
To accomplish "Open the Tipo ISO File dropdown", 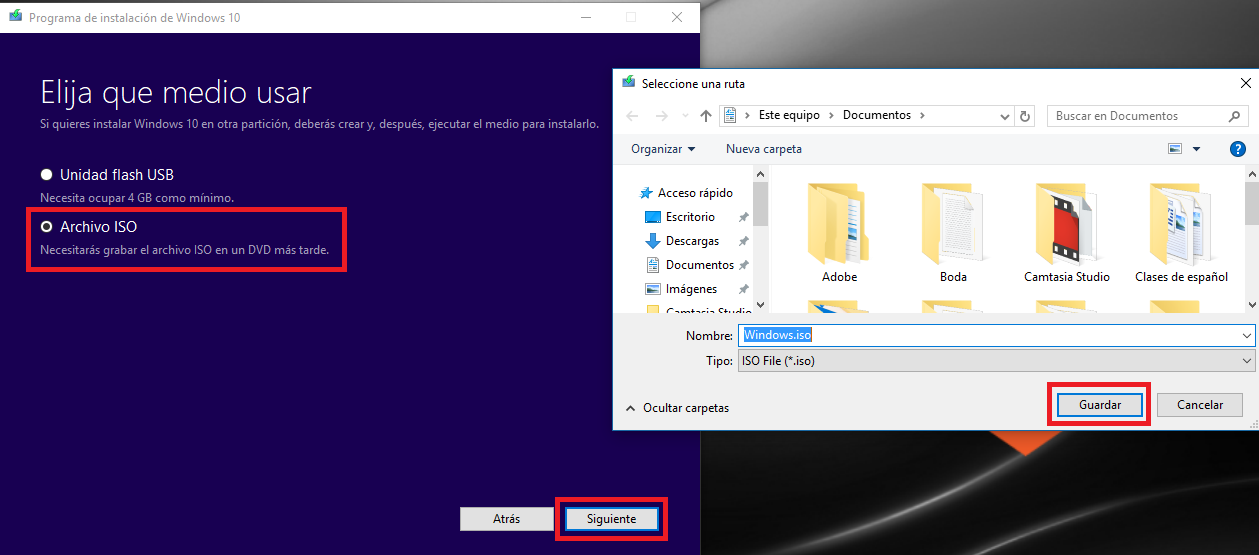I will pos(996,360).
